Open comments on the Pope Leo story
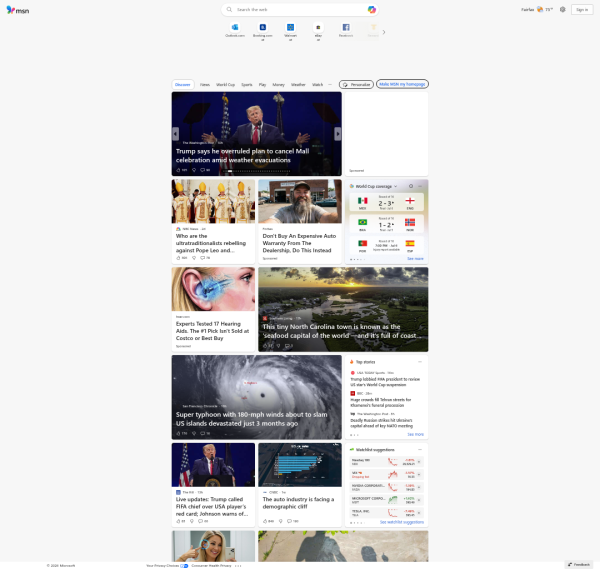Image resolution: width=600 pixels, height=569 pixels. click(205, 258)
